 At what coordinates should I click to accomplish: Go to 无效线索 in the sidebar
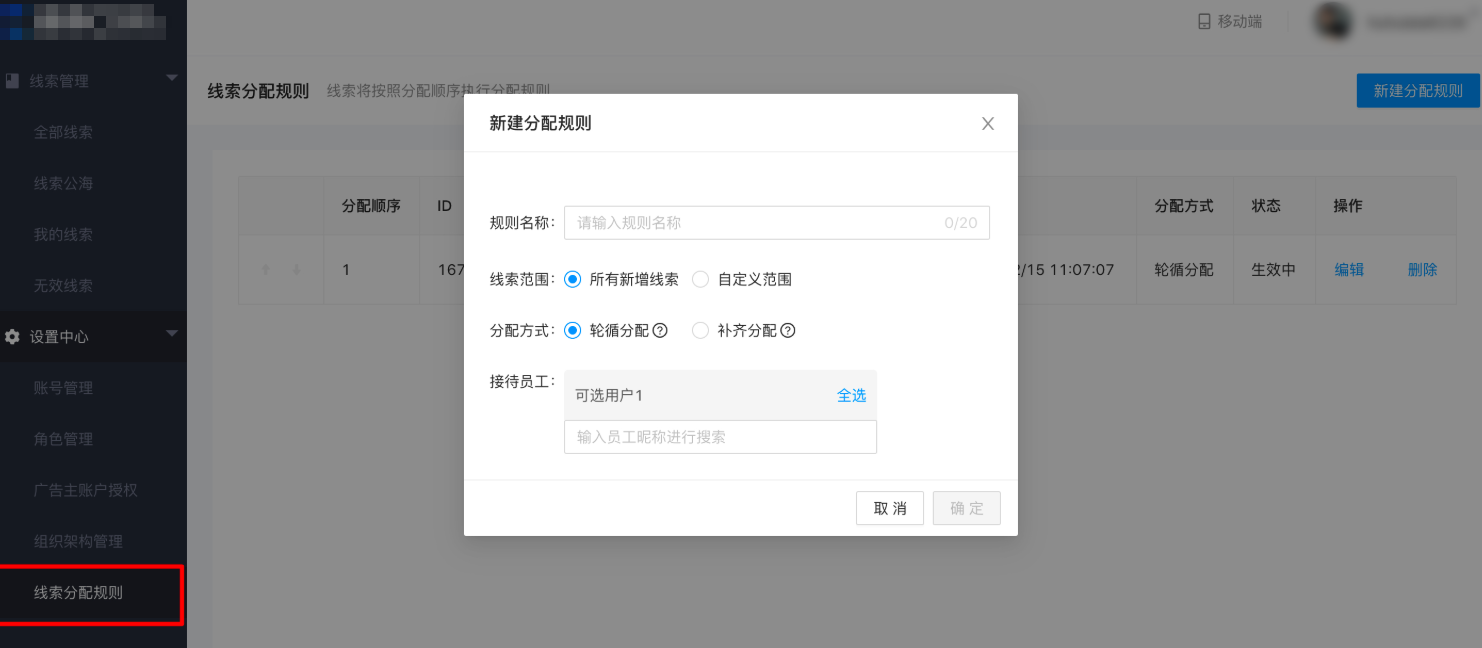[x=62, y=285]
